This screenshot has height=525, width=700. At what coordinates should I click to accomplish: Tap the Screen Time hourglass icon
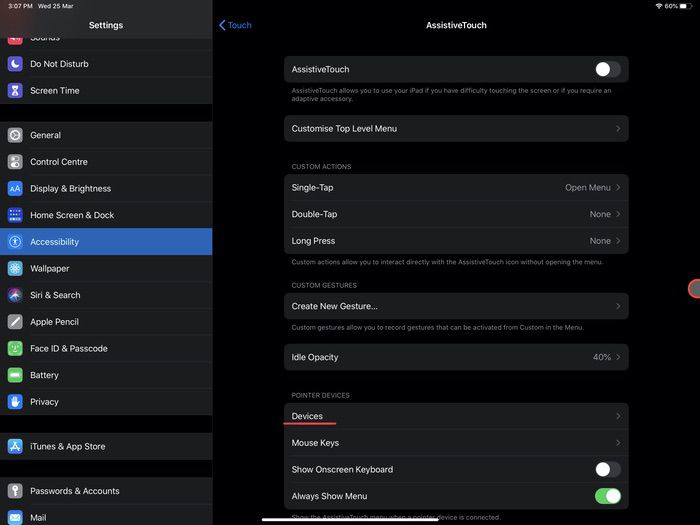(15, 91)
